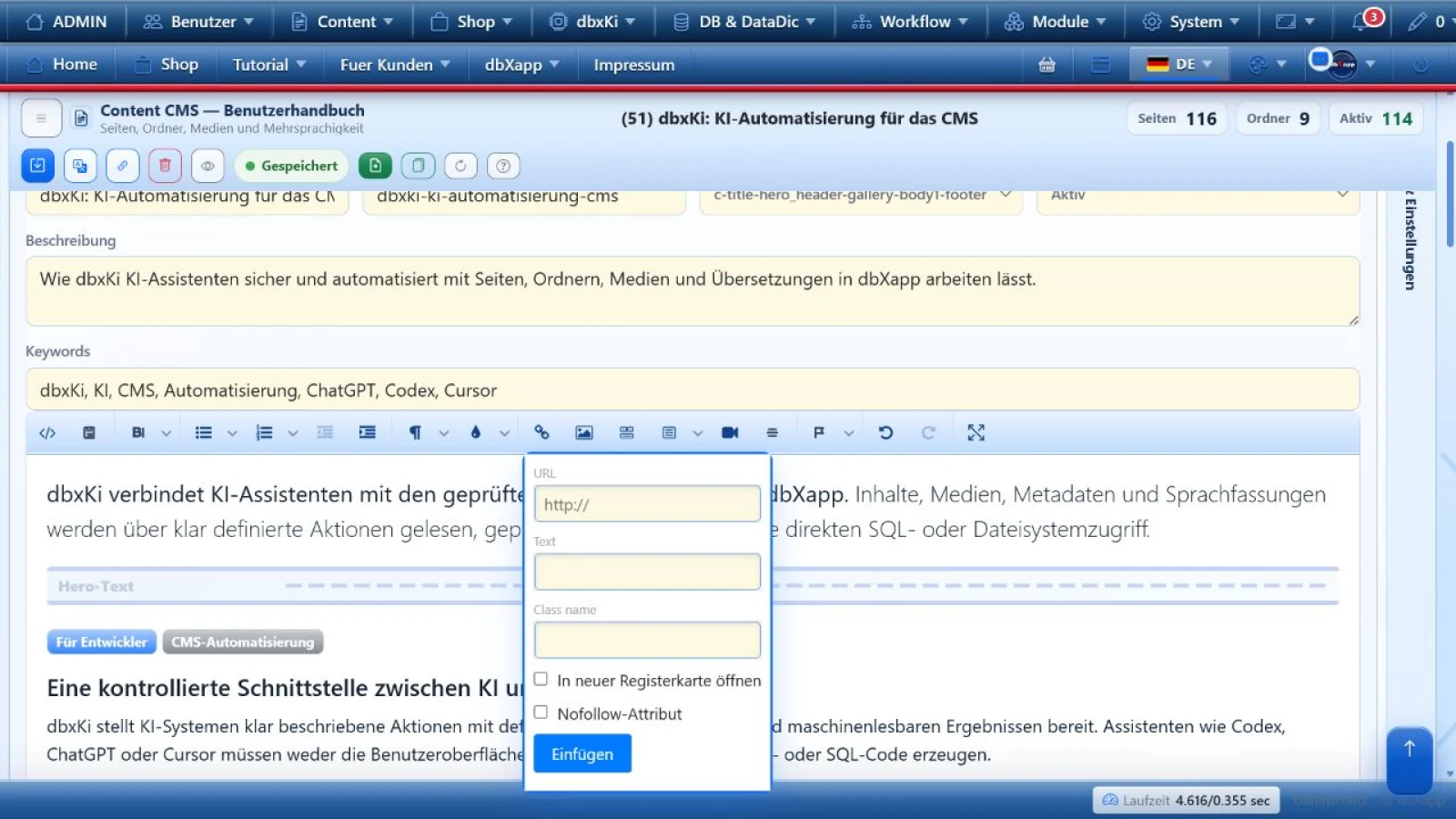
Task: Click the ADMIN link in top bar
Action: (x=66, y=21)
